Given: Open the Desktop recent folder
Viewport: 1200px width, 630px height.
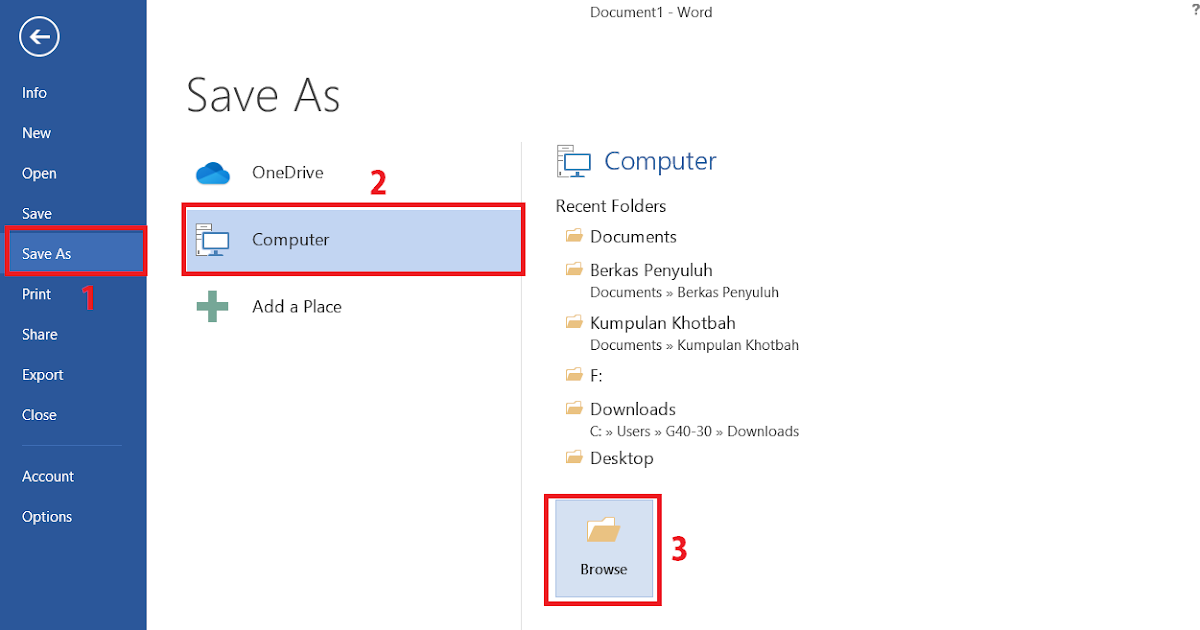Looking at the screenshot, I should click(x=622, y=458).
